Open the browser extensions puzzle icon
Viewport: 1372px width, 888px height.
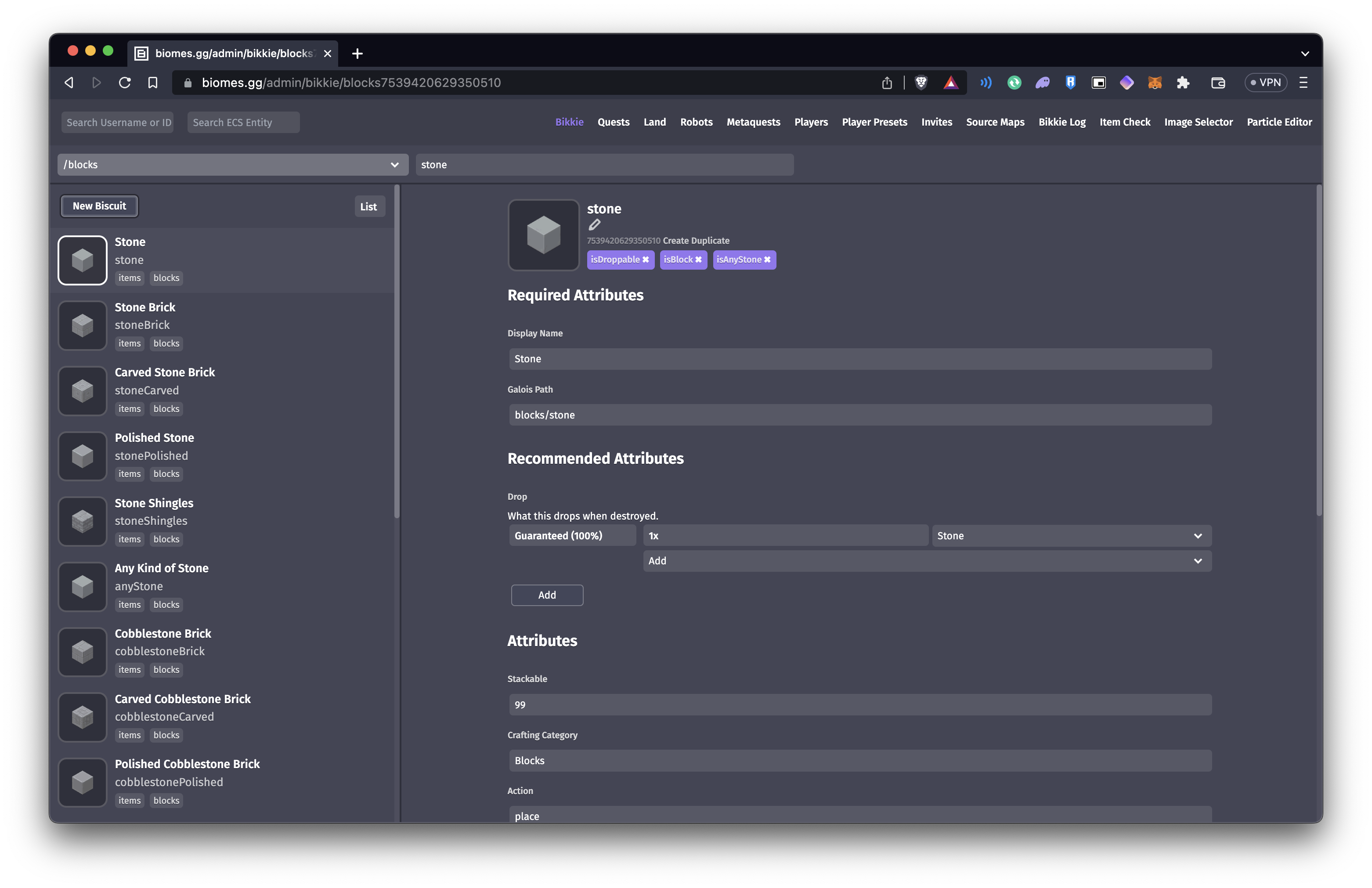click(x=1183, y=83)
